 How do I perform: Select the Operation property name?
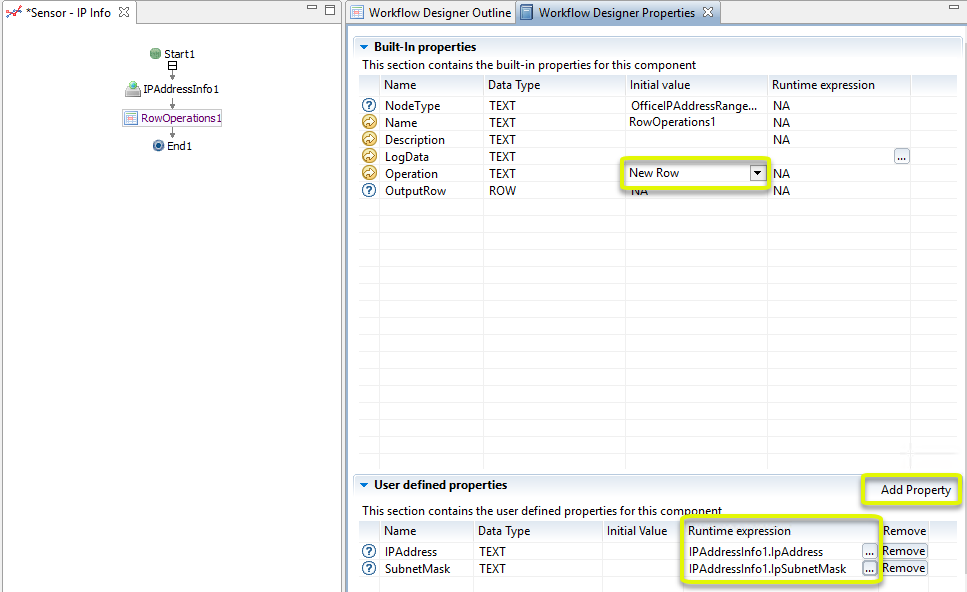[411, 174]
